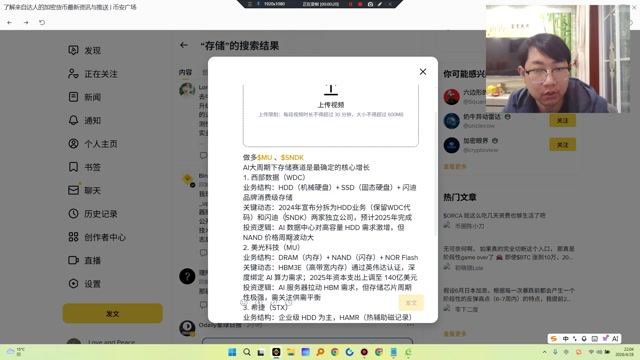The height and width of the screenshot is (360, 640).
Task: Open 个人主页 (Profile) sidebar item
Action: (x=93, y=144)
